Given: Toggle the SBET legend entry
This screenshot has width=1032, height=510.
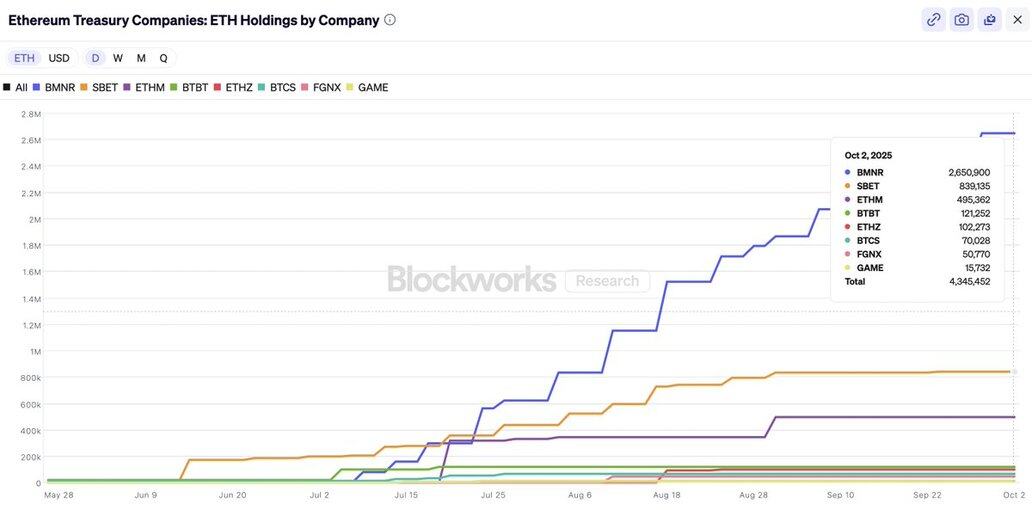Looking at the screenshot, I should [99, 88].
